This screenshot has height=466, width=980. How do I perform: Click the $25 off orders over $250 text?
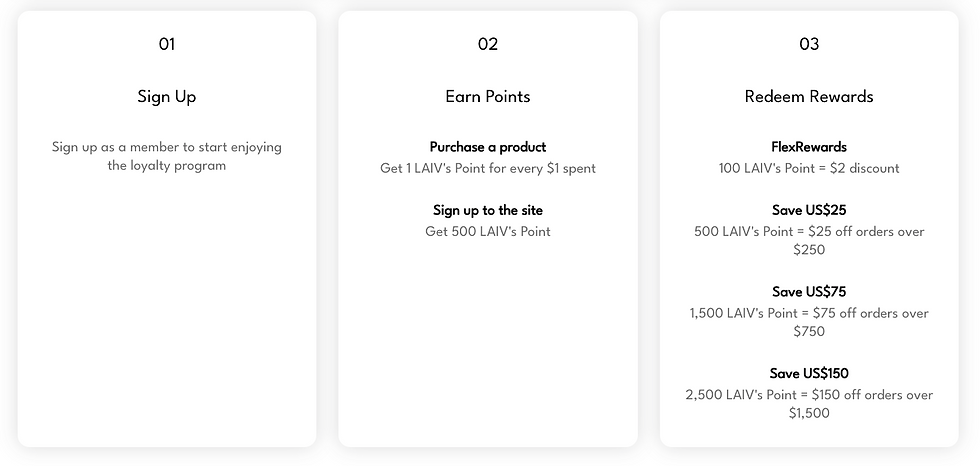tap(809, 240)
